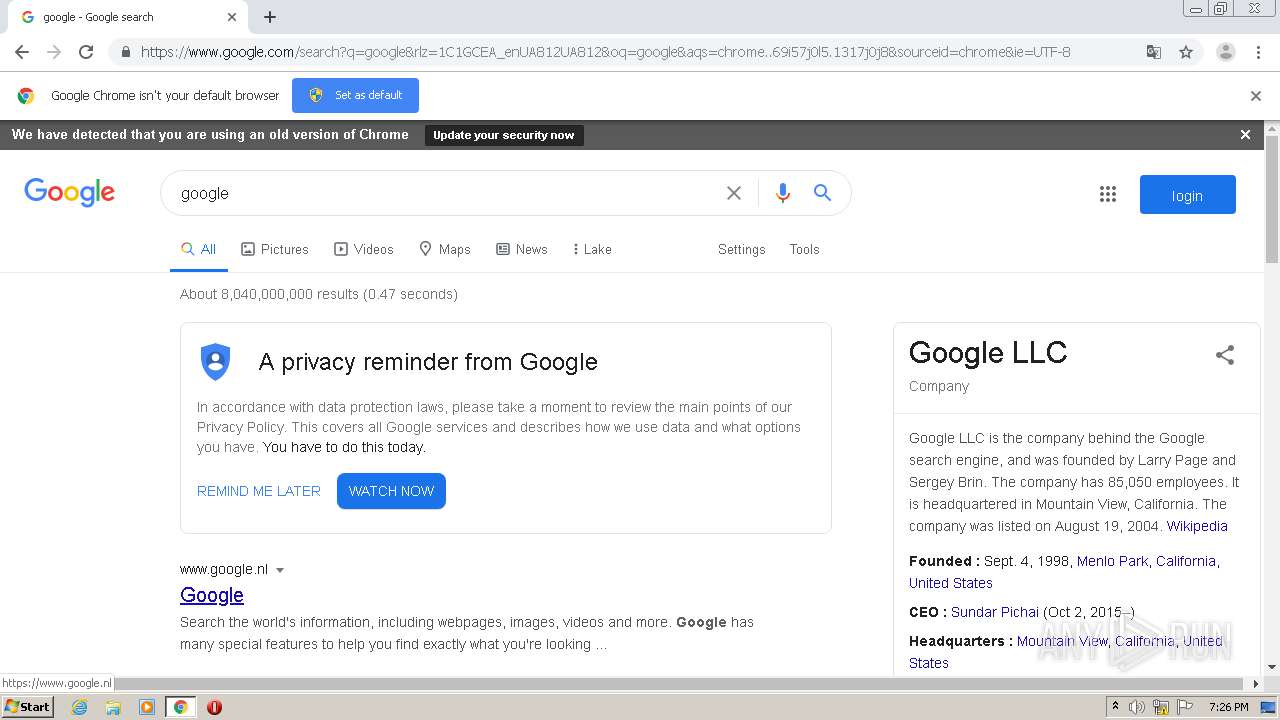
Task: Close the google - Google search tab
Action: [232, 17]
